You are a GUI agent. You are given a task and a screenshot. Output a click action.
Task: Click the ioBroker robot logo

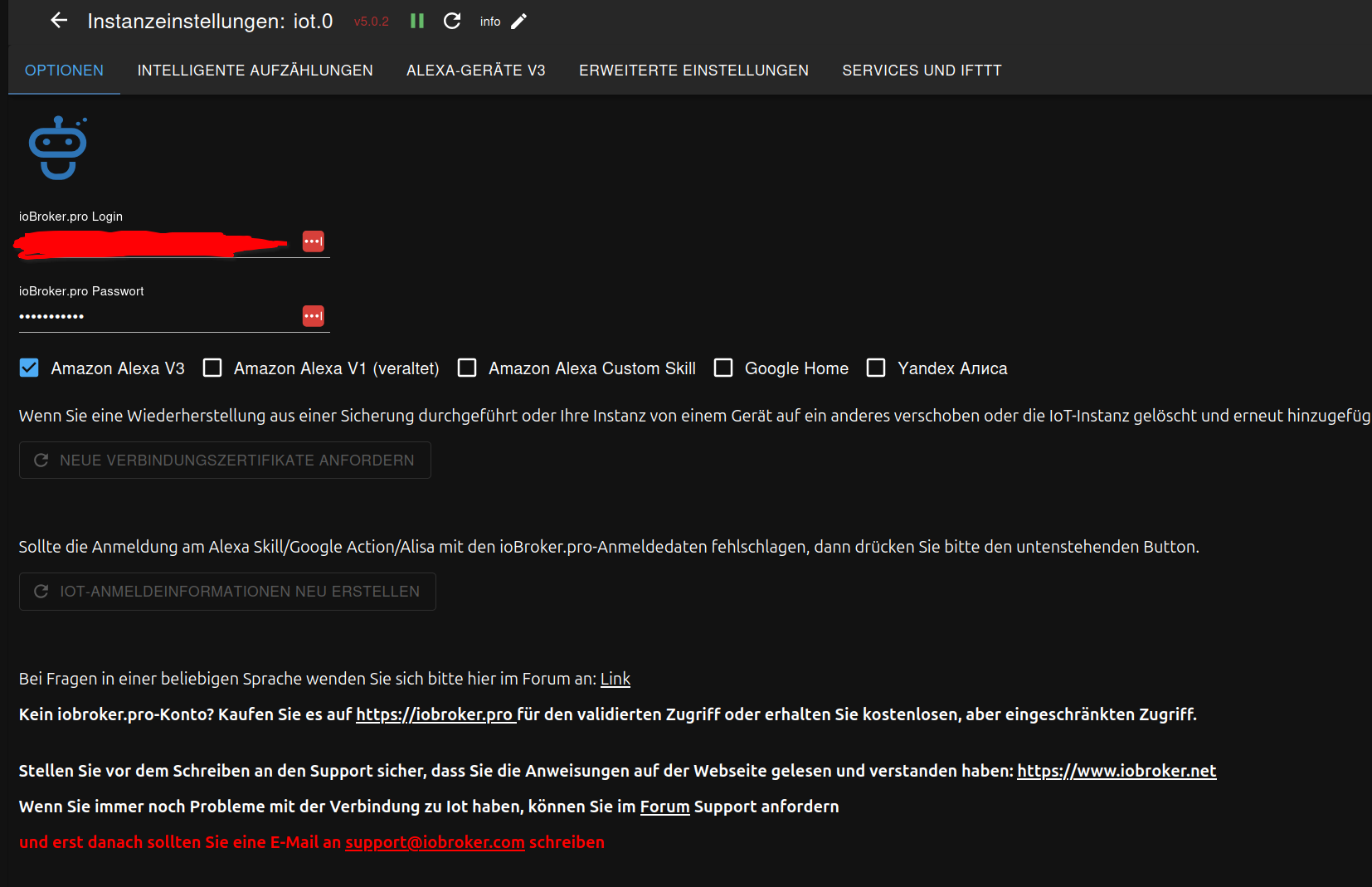tap(58, 148)
